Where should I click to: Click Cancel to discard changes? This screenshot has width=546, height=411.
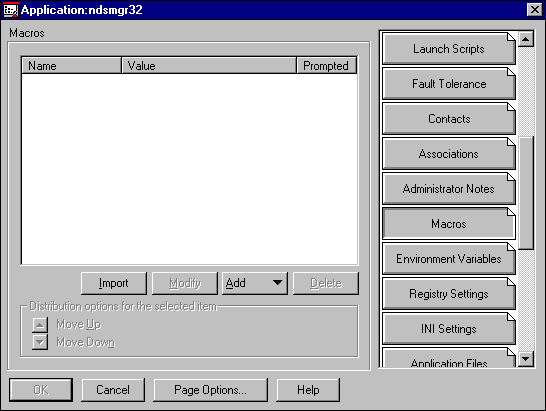[x=113, y=390]
